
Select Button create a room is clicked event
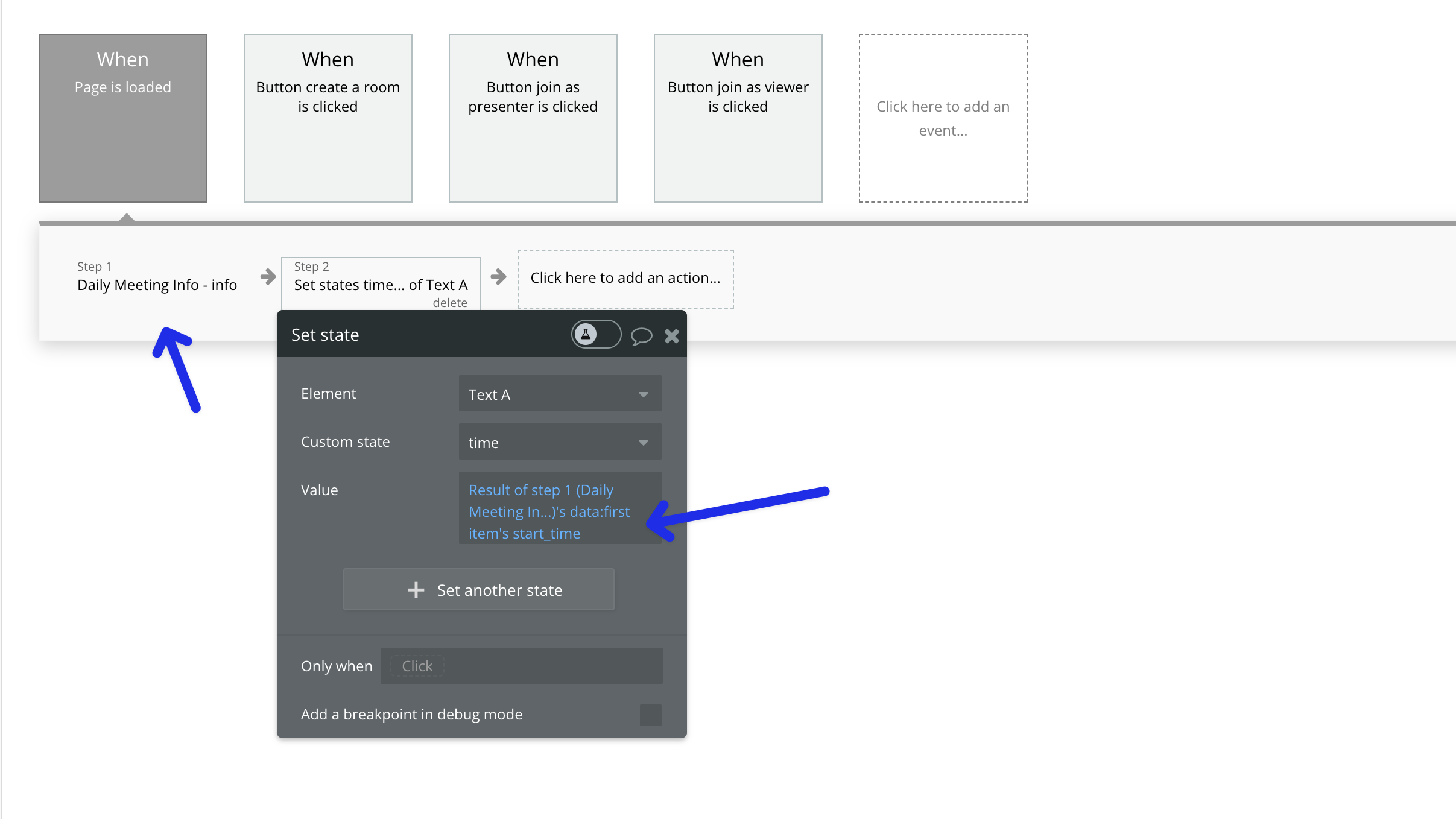click(328, 118)
